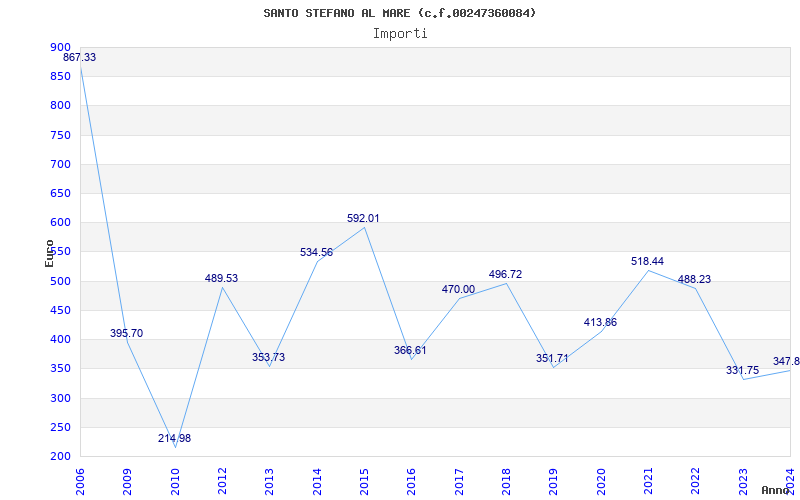Select the 496.72 data label

pyautogui.click(x=506, y=274)
